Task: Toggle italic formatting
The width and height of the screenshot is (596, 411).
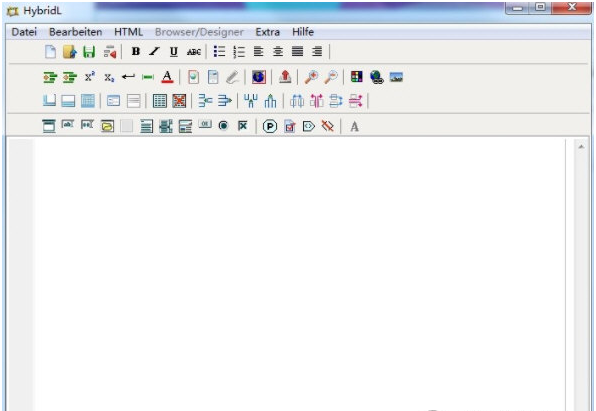Action: point(154,51)
